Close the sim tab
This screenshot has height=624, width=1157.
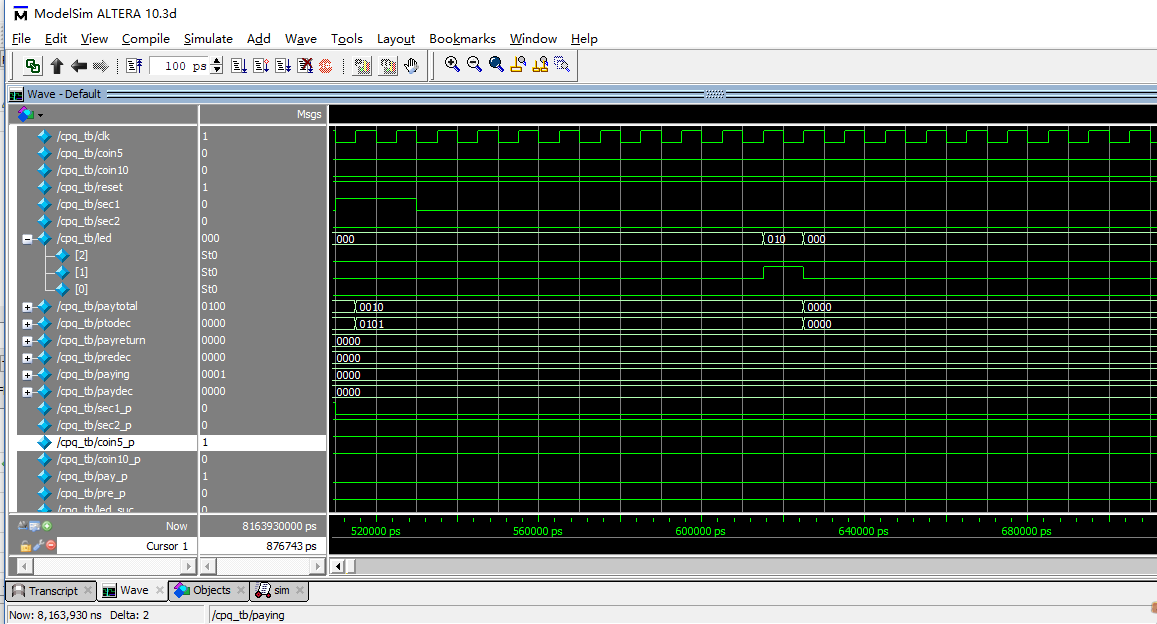click(x=300, y=591)
